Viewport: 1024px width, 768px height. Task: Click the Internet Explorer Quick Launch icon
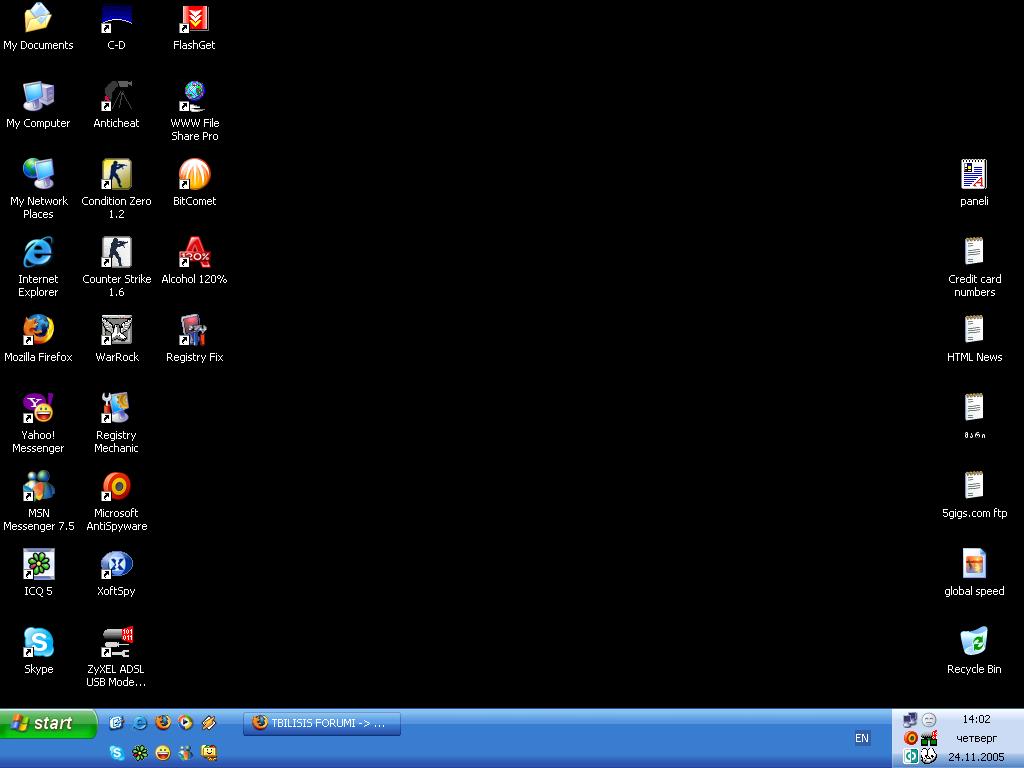click(140, 722)
